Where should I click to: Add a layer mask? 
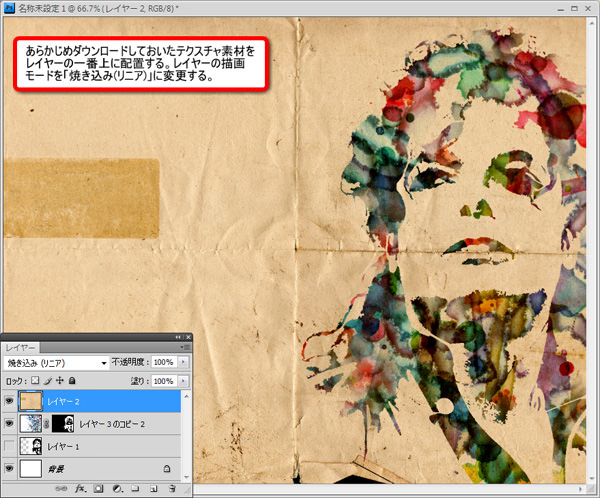(x=99, y=488)
